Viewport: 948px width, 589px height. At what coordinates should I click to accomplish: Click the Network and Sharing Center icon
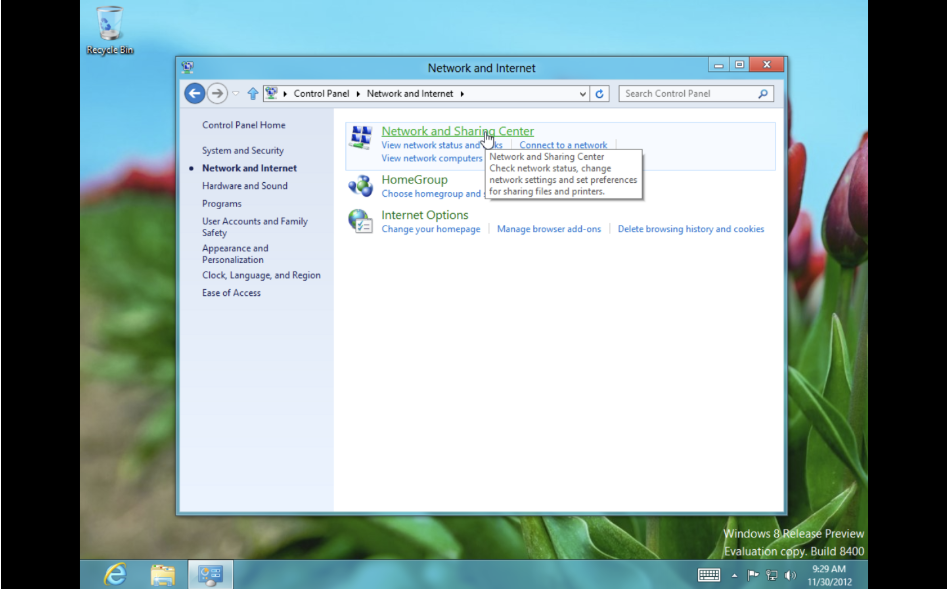click(360, 138)
